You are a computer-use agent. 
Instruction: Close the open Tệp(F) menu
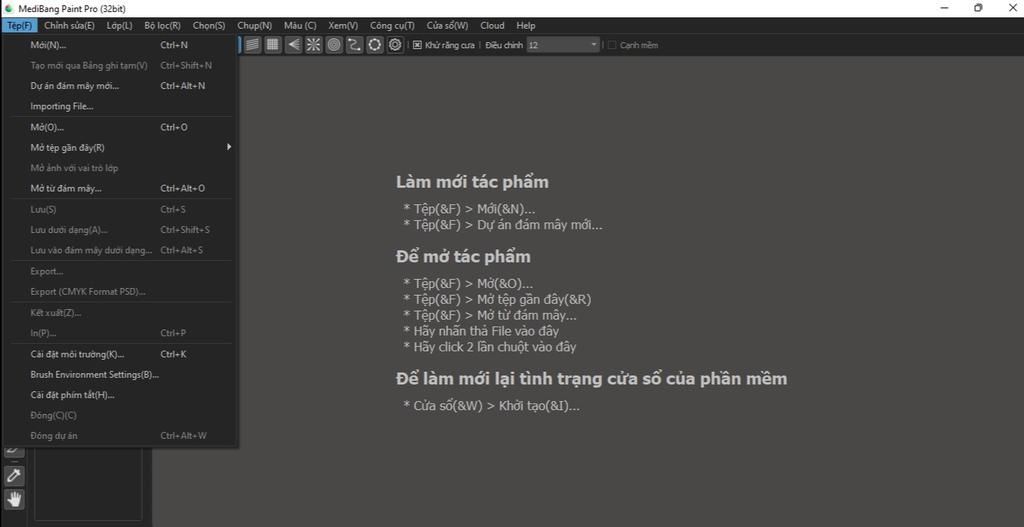(20, 25)
